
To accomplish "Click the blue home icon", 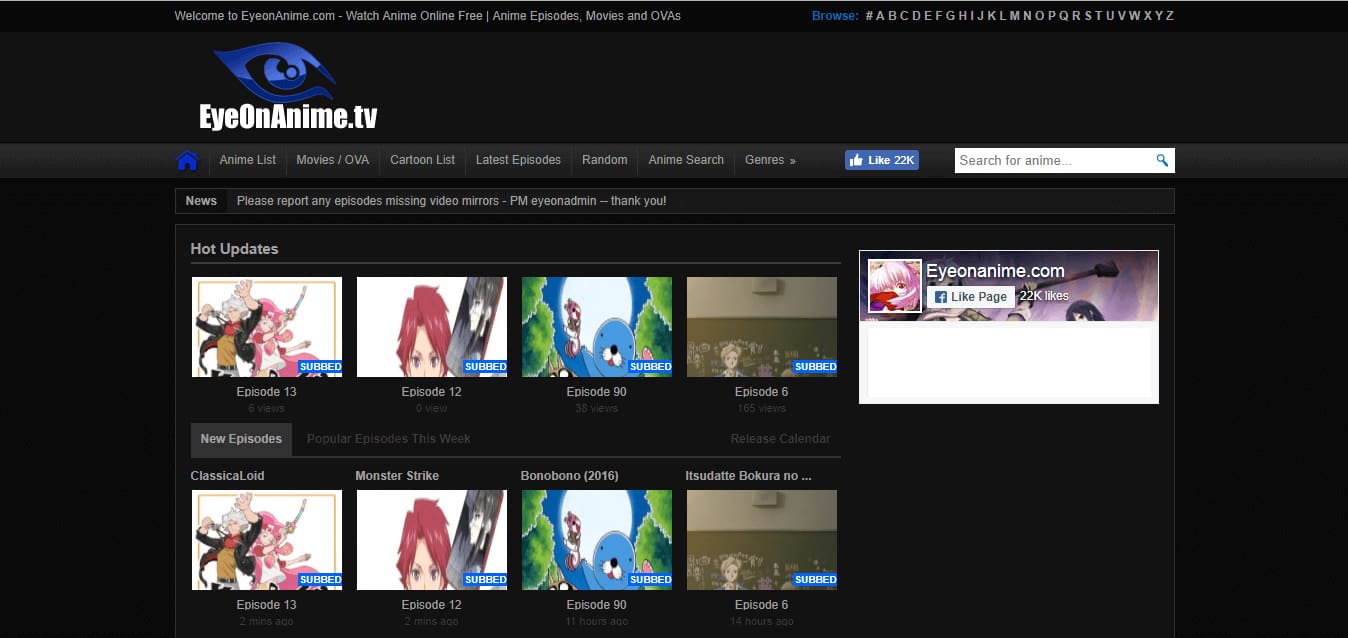I will tap(187, 161).
